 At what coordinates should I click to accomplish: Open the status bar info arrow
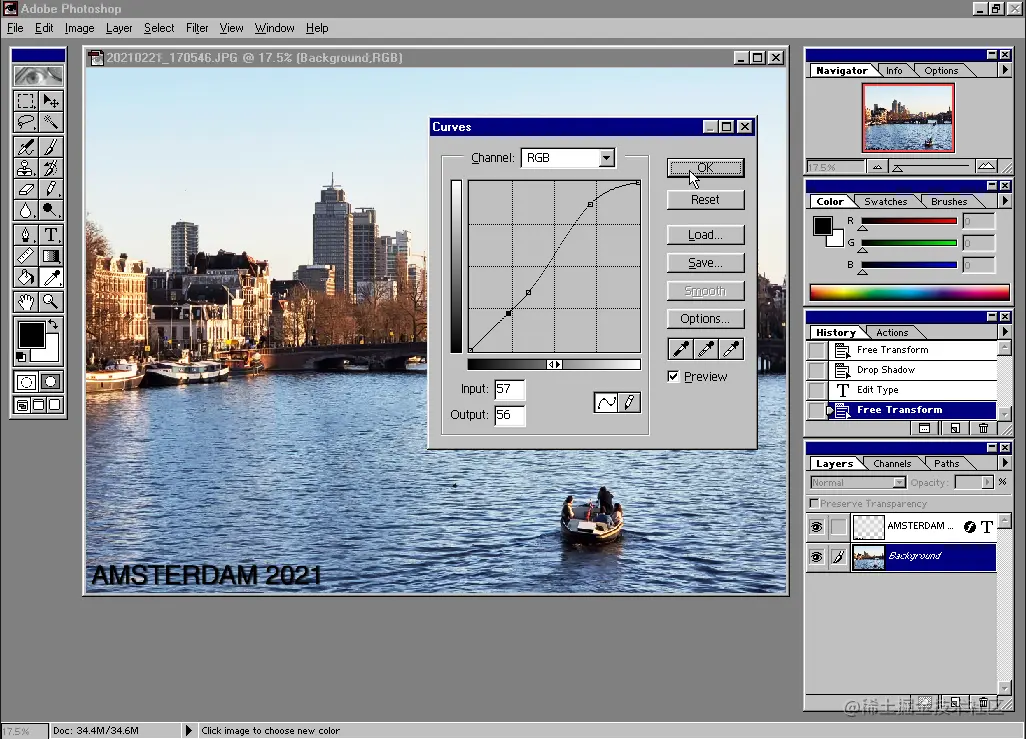pyautogui.click(x=188, y=730)
